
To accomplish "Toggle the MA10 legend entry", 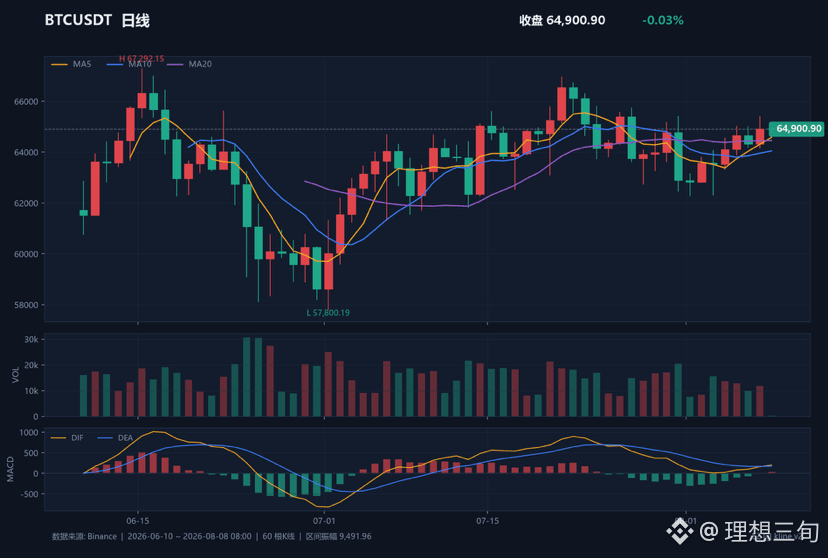I will [129, 64].
